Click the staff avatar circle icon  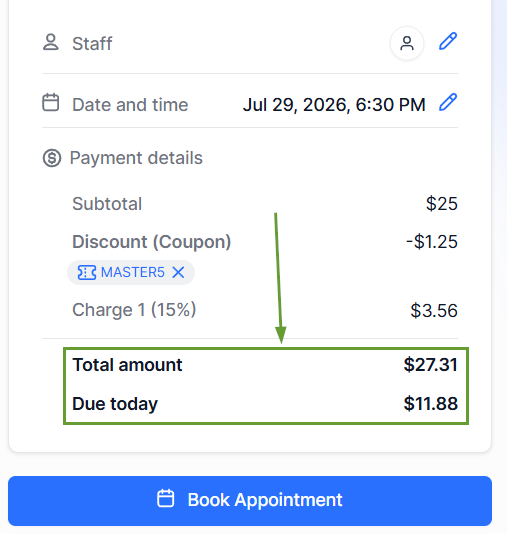(x=407, y=43)
